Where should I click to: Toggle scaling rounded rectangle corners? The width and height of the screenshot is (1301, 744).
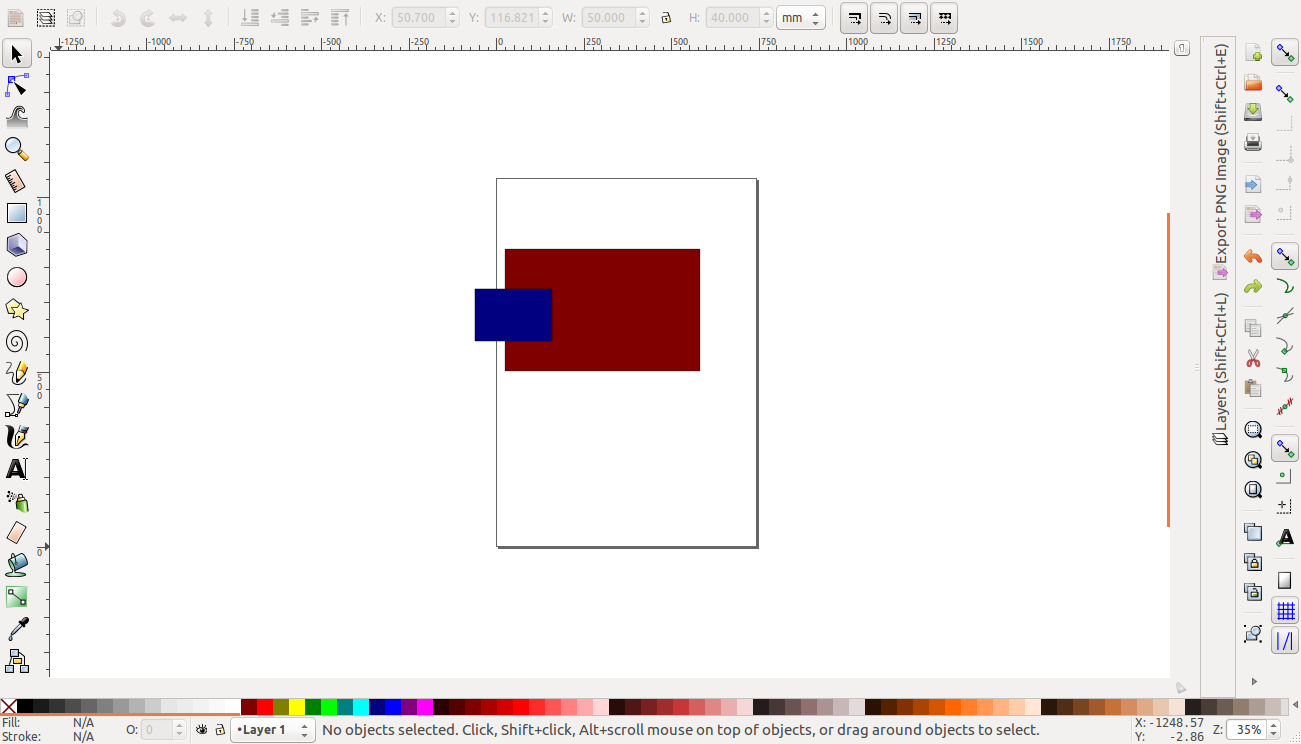tap(884, 18)
